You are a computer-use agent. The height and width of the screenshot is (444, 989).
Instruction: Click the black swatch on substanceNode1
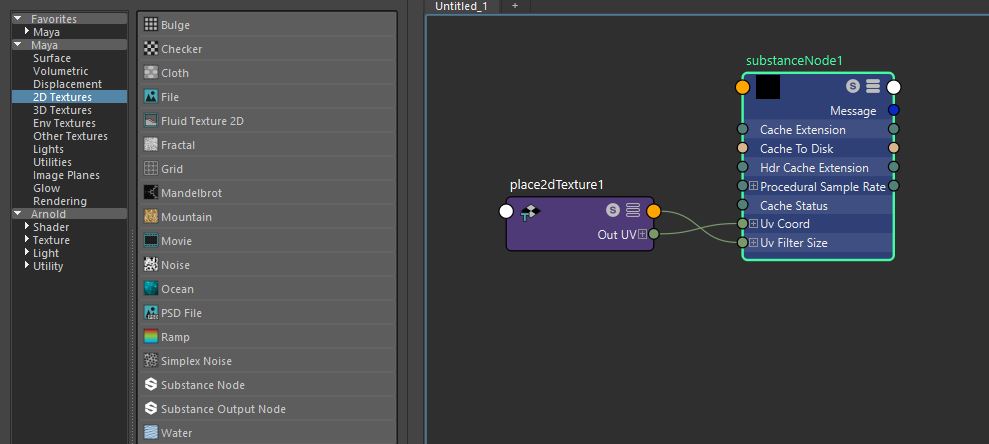[x=768, y=88]
